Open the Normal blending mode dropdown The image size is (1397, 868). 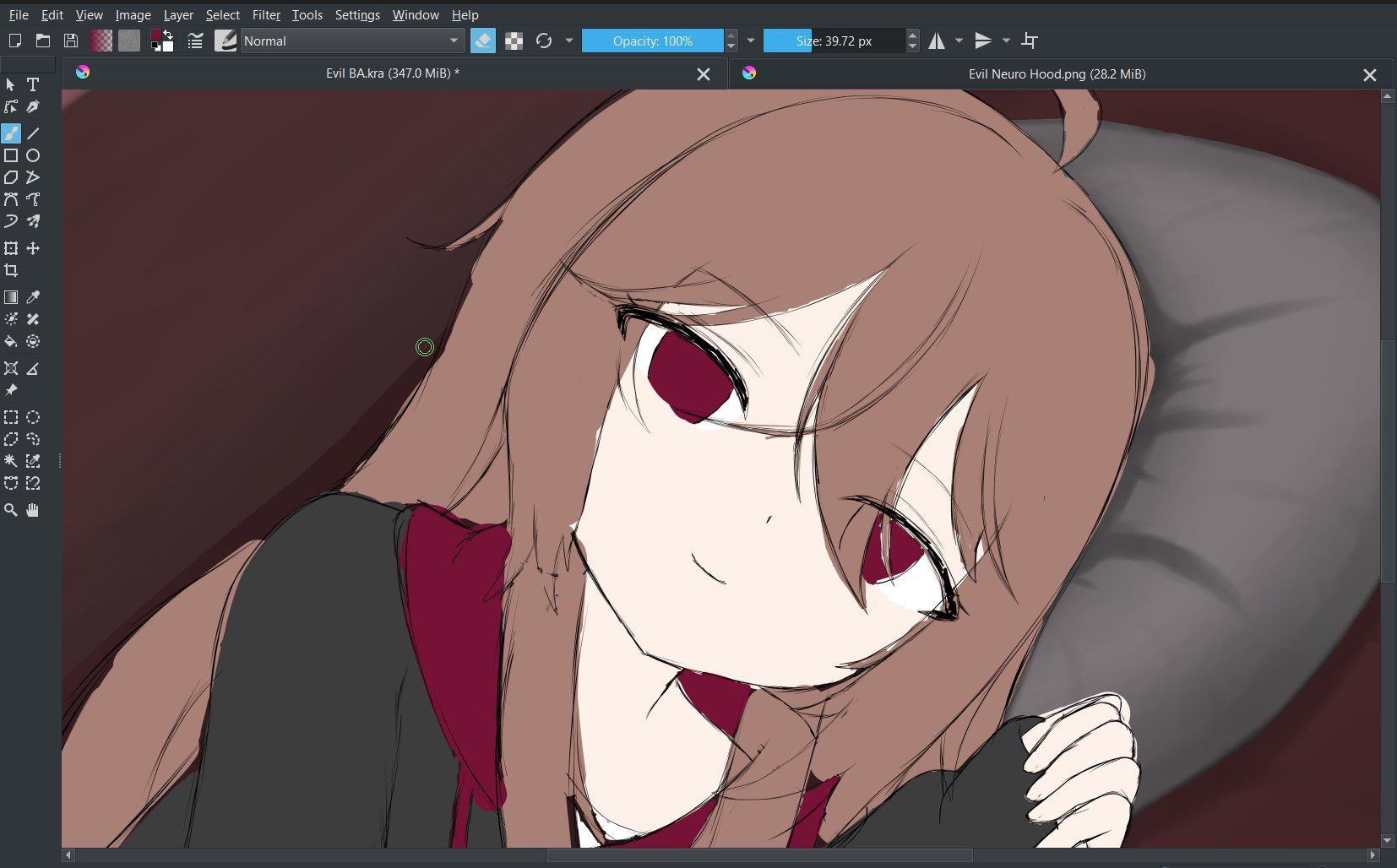[x=352, y=41]
